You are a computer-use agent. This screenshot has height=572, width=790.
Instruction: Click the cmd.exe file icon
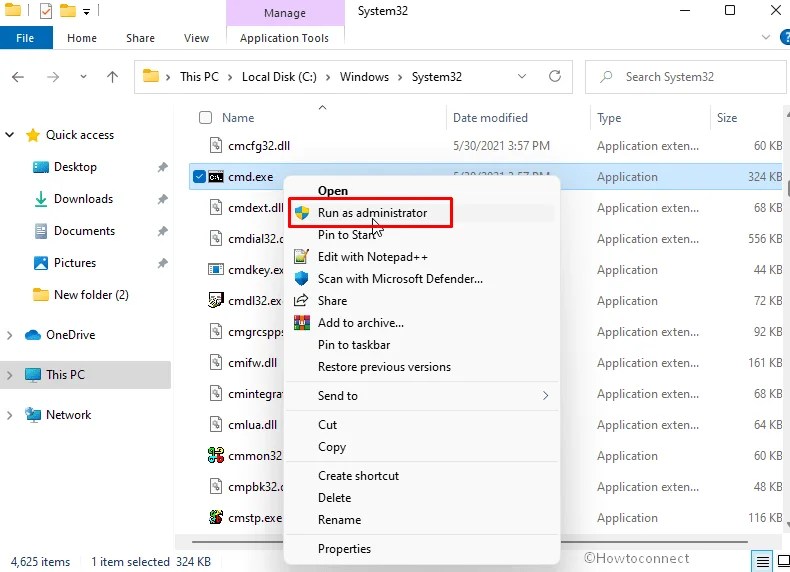[216, 177]
